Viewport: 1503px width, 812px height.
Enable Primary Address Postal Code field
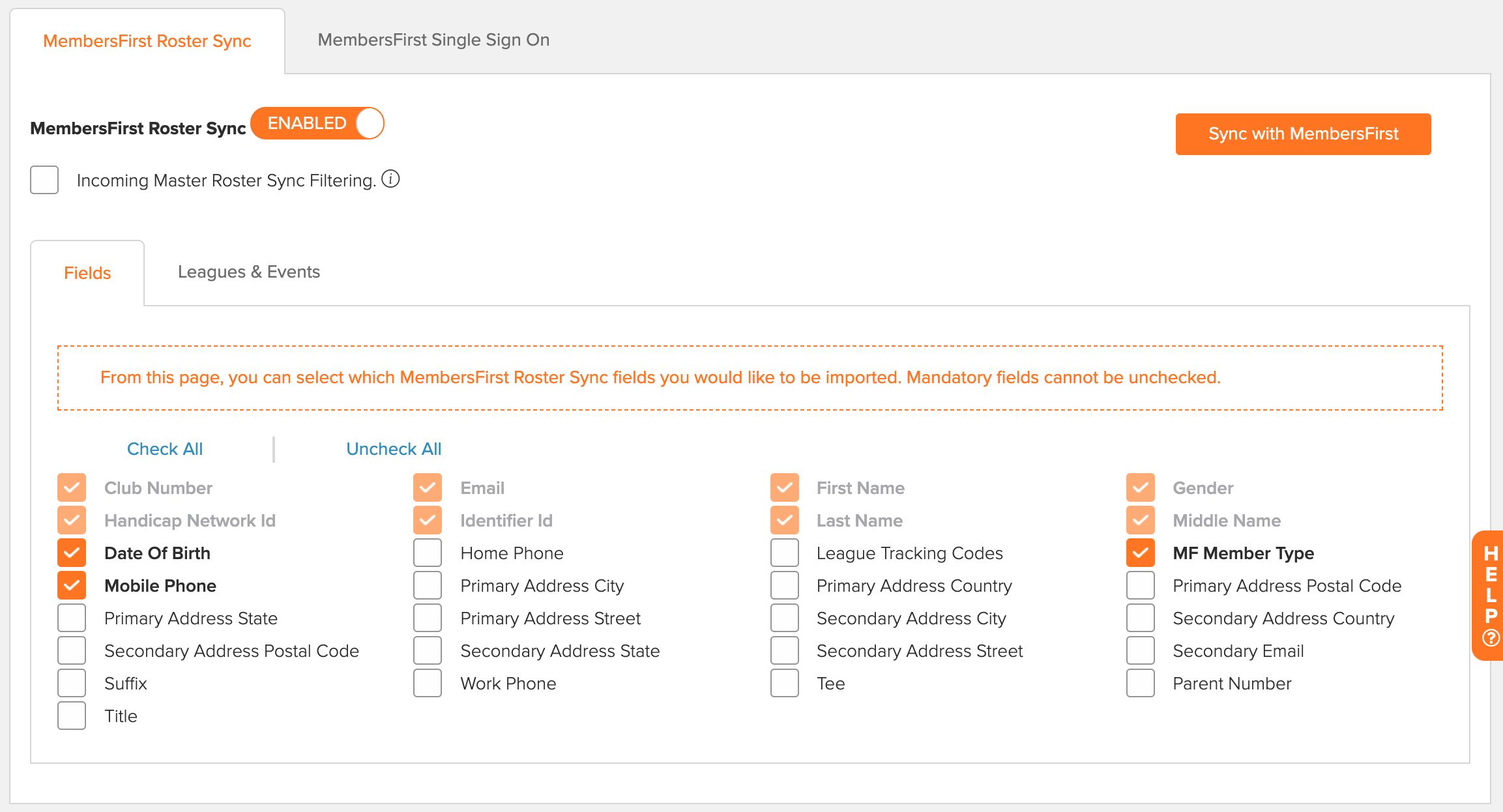tap(1140, 585)
